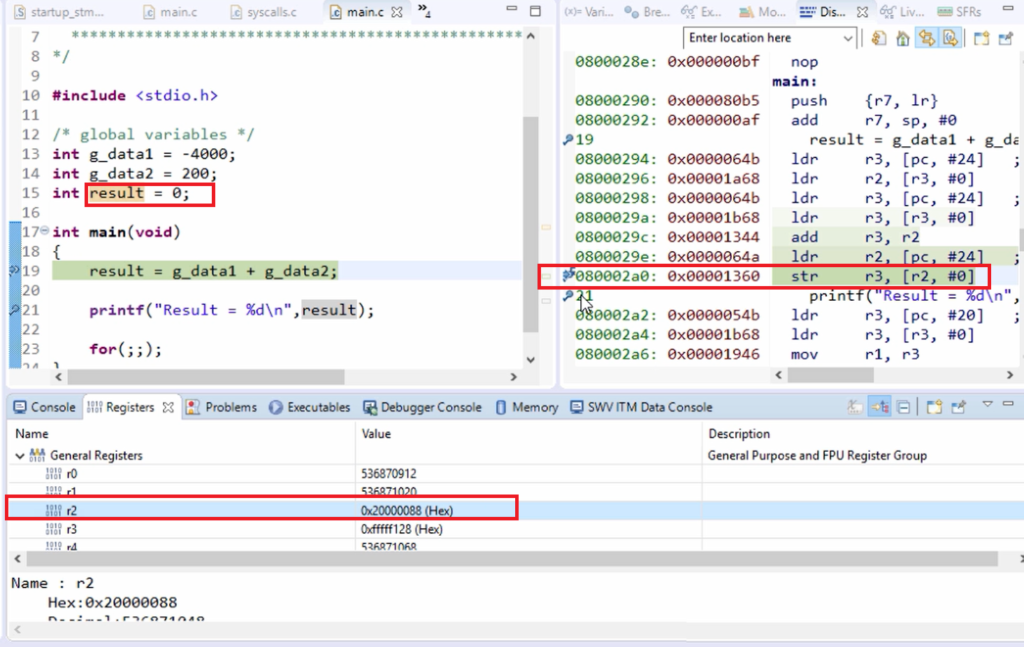Open the SWV ITM Data Console tab
The height and width of the screenshot is (647, 1024).
(641, 407)
